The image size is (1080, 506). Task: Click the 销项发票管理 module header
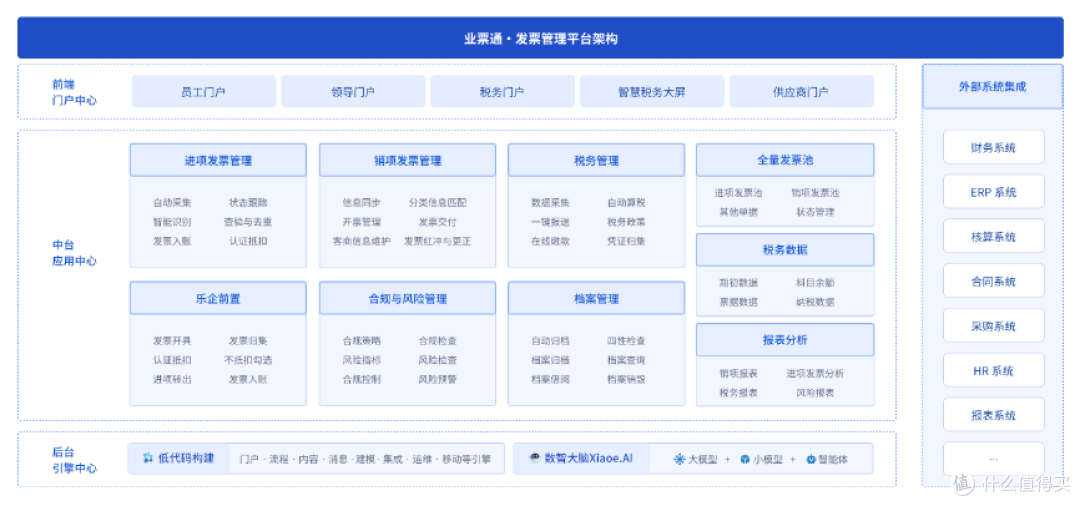click(x=408, y=160)
